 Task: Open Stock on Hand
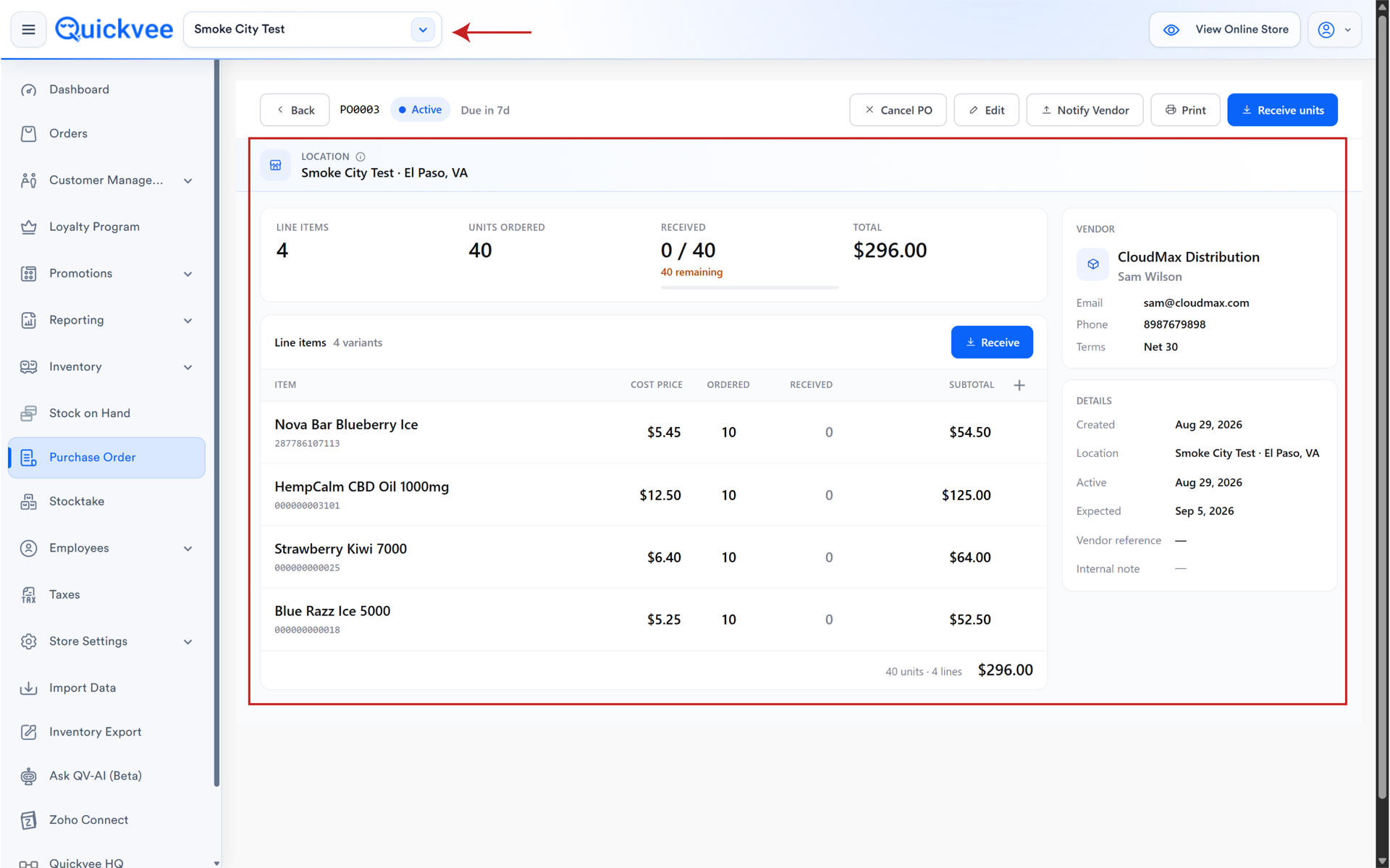pyautogui.click(x=90, y=413)
